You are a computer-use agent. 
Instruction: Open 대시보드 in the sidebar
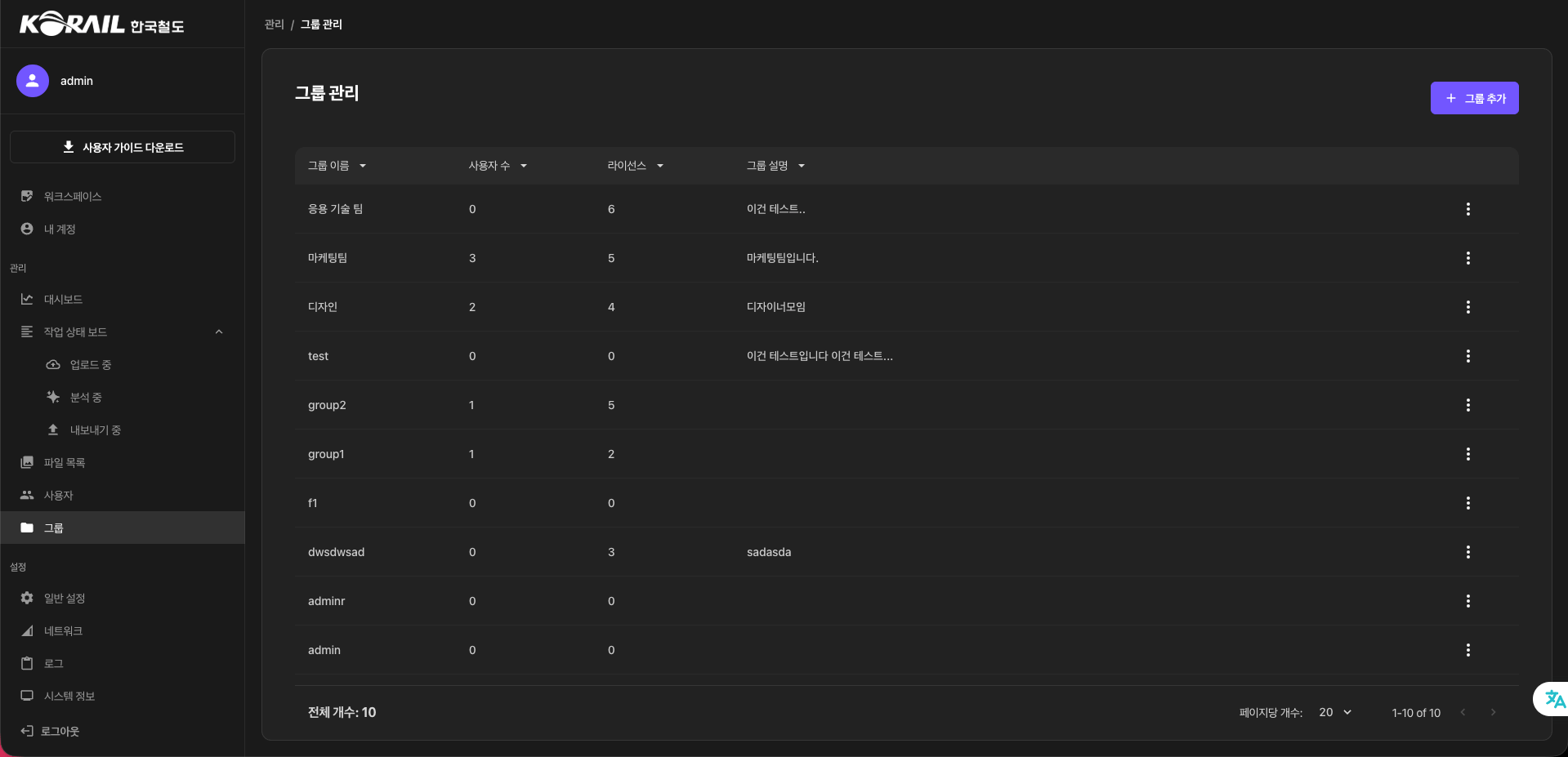point(63,300)
